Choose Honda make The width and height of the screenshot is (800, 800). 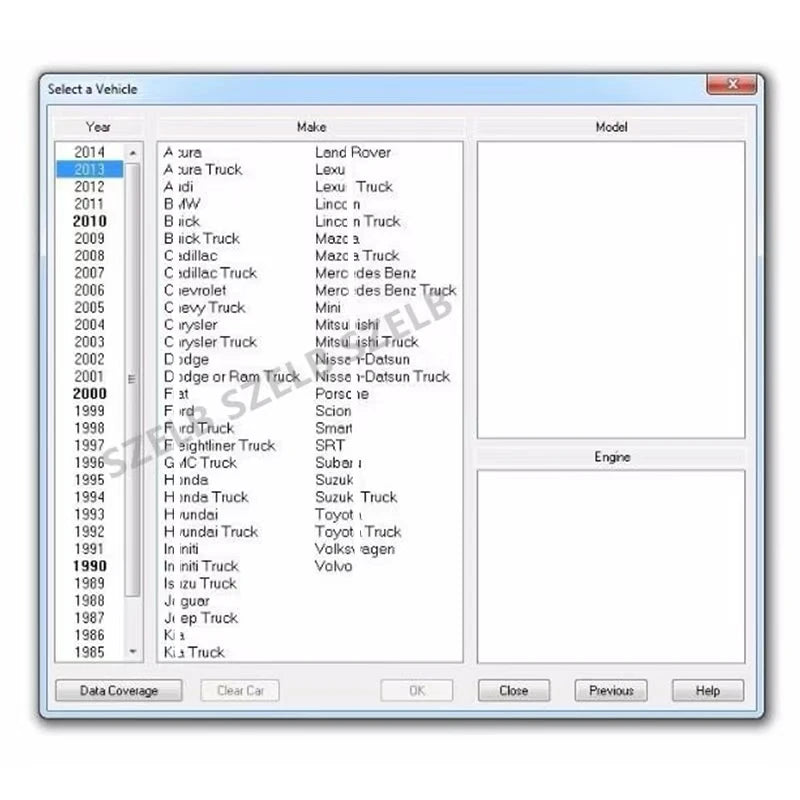pos(186,480)
